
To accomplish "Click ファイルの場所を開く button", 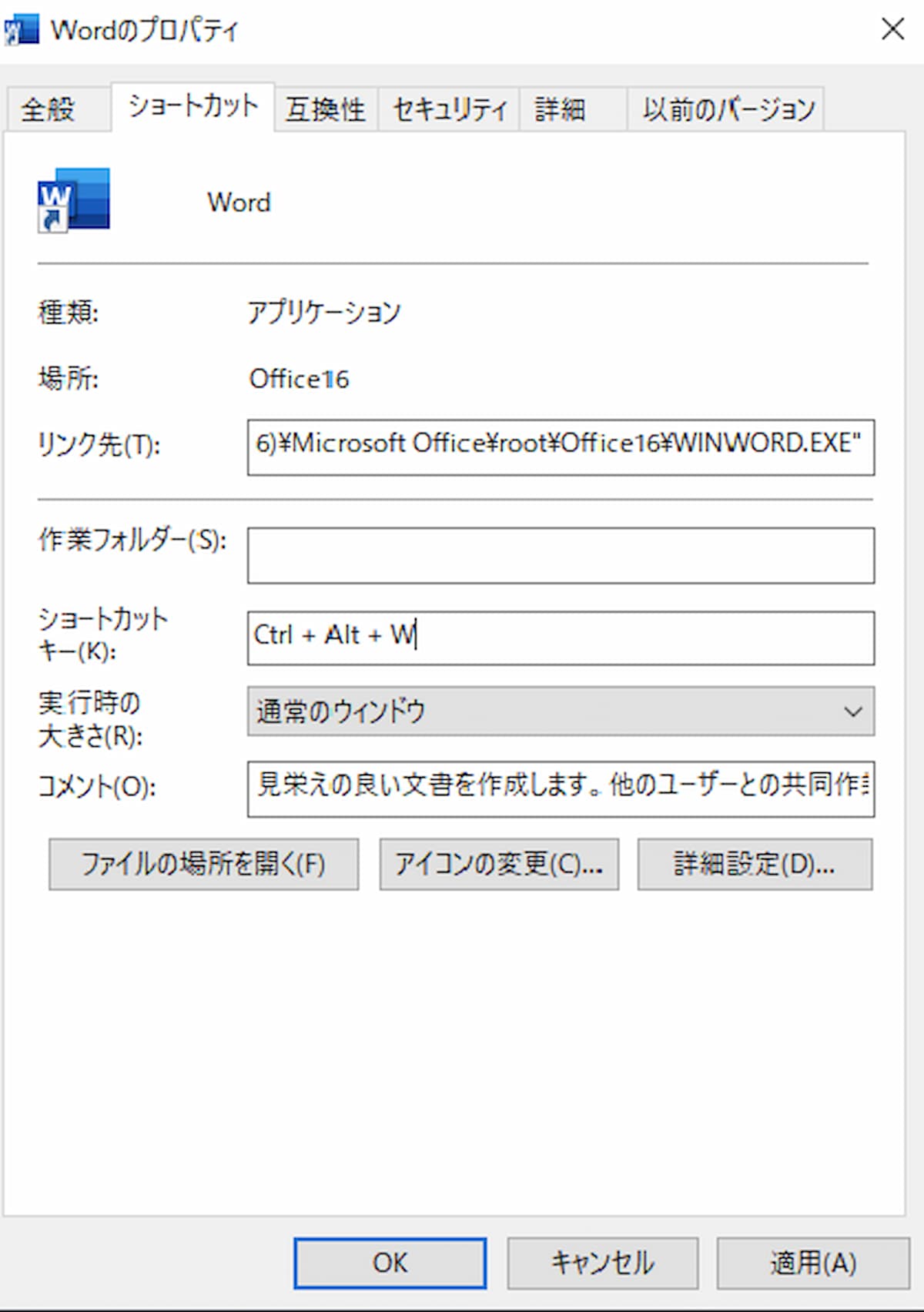I will 204,865.
